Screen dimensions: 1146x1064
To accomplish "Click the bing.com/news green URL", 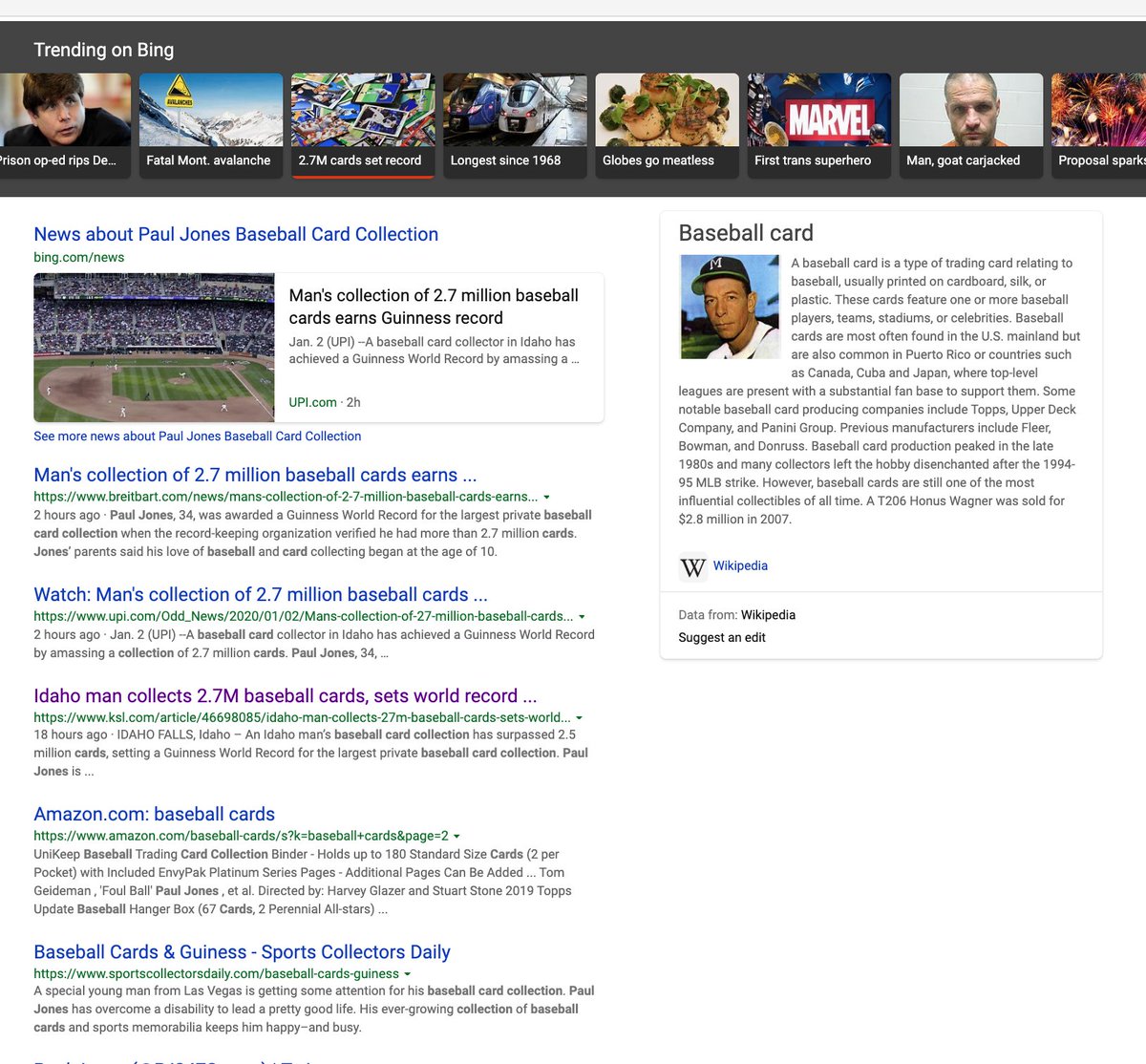I will point(78,257).
